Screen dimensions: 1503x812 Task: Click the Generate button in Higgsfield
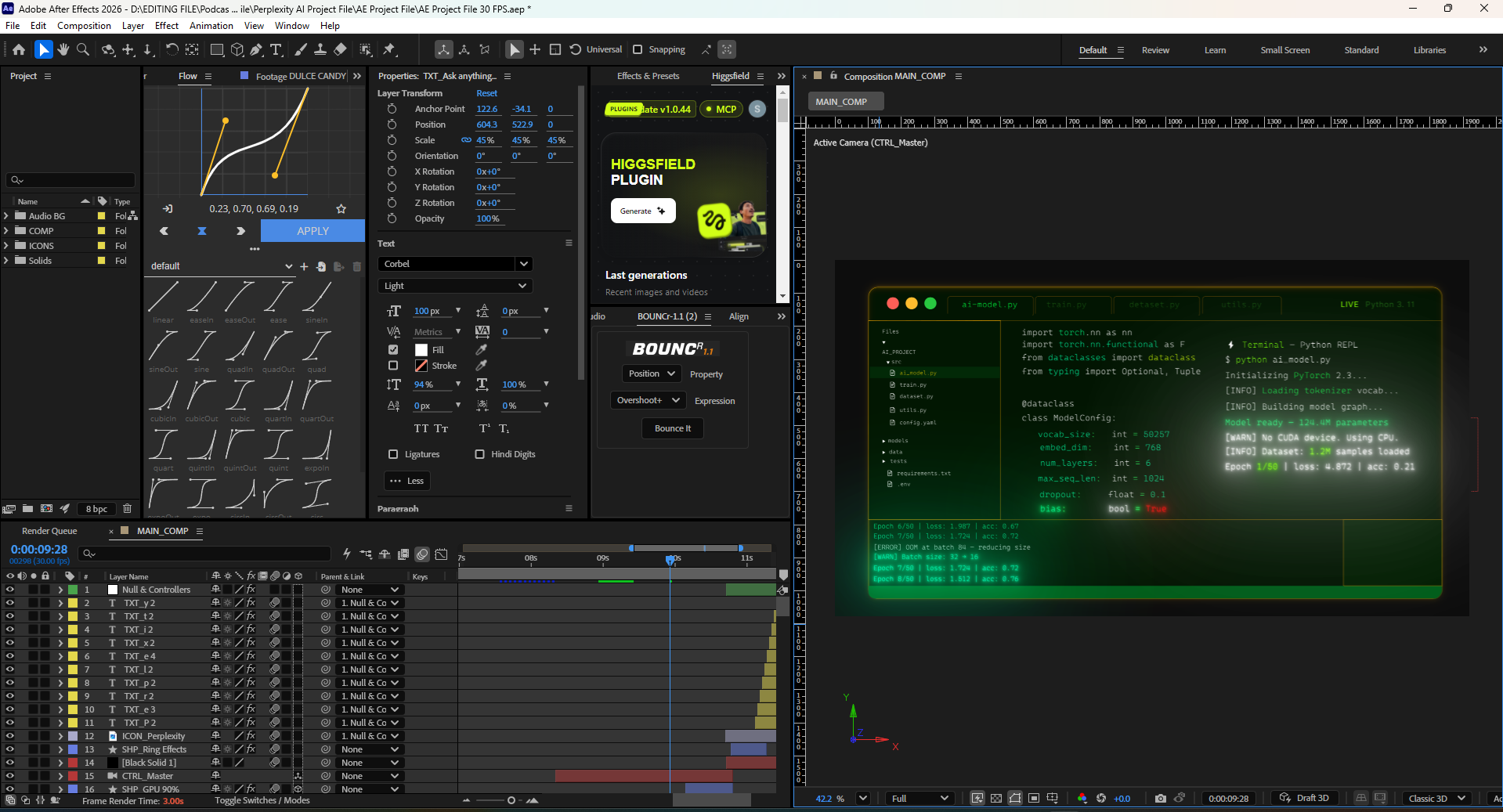(x=642, y=211)
